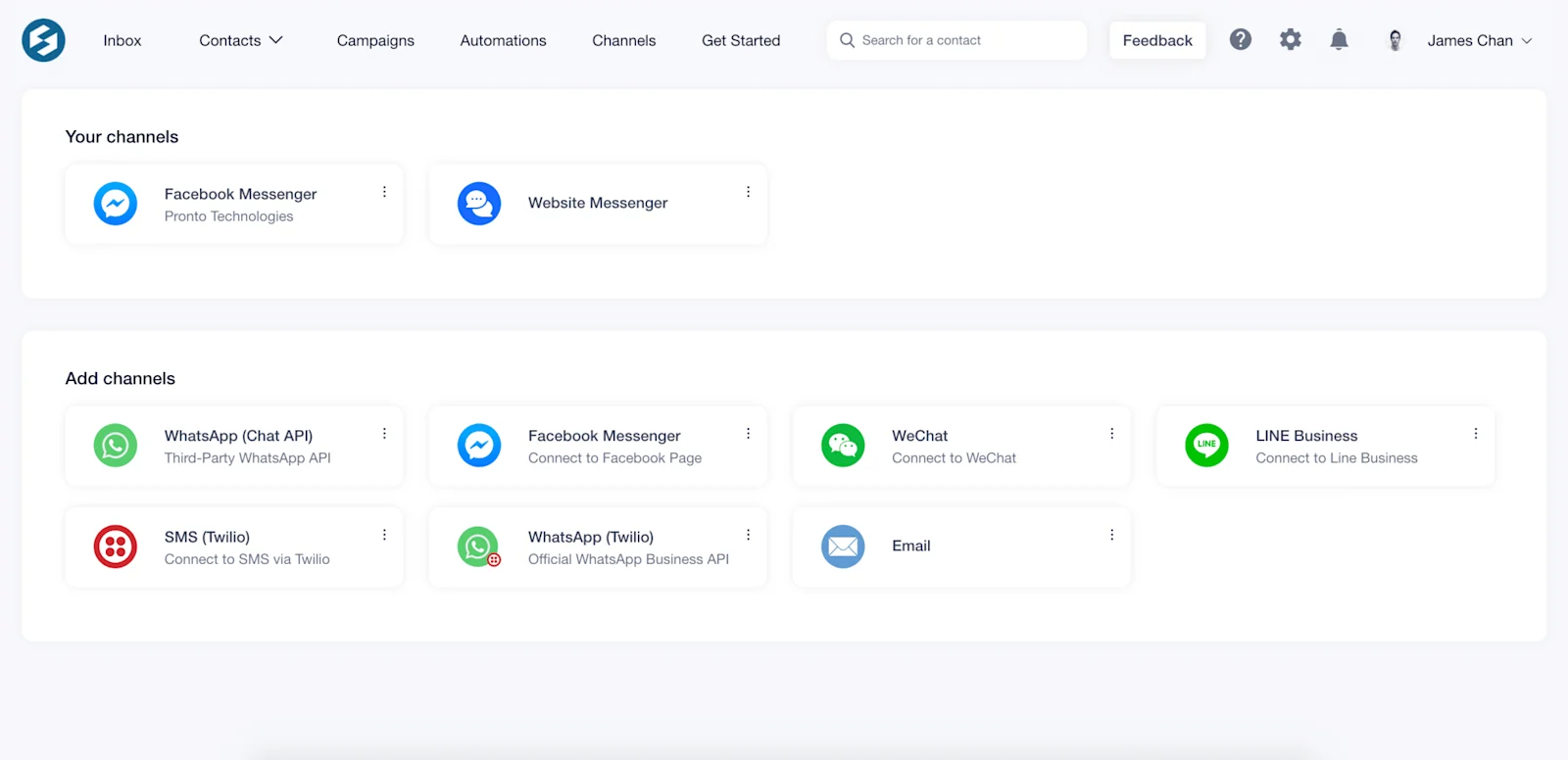Screen dimensions: 1568x760
Task: Switch to Automations tab
Action: coord(503,40)
